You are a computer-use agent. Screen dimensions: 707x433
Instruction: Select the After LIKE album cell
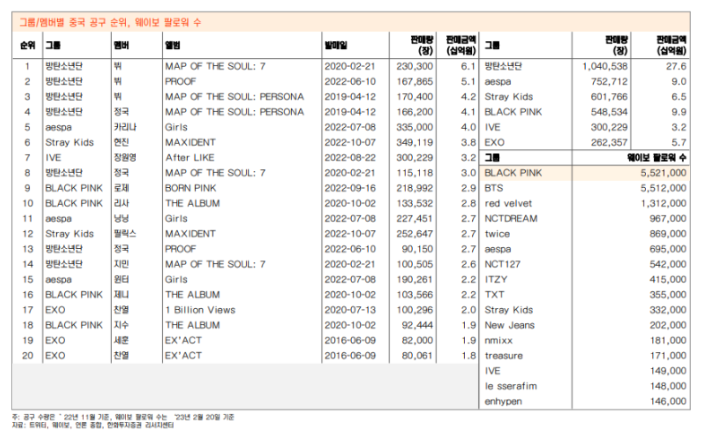click(190, 158)
